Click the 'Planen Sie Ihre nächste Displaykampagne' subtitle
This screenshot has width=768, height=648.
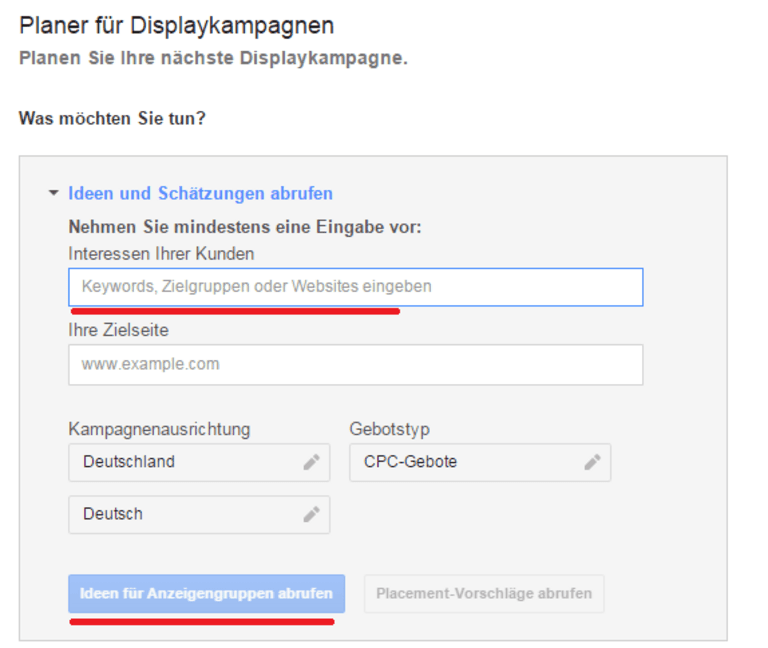(x=213, y=58)
